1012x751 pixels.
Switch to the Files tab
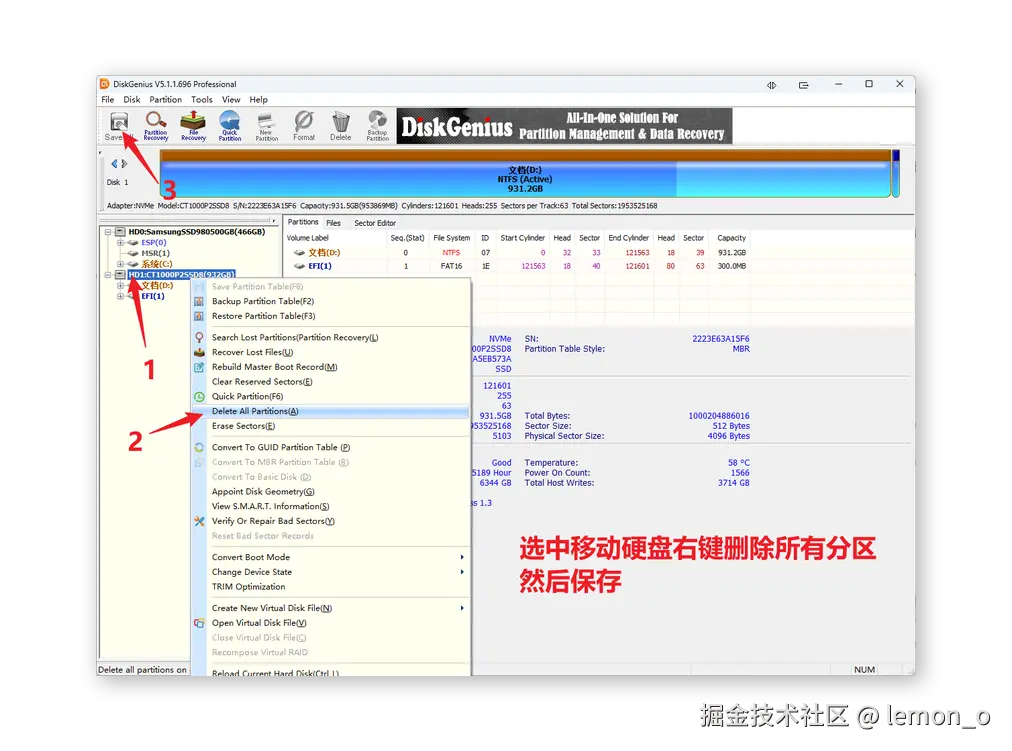(x=334, y=223)
